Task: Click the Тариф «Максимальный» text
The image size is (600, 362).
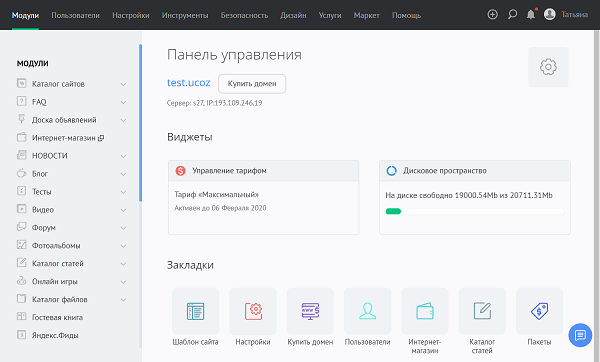Action: (217, 194)
